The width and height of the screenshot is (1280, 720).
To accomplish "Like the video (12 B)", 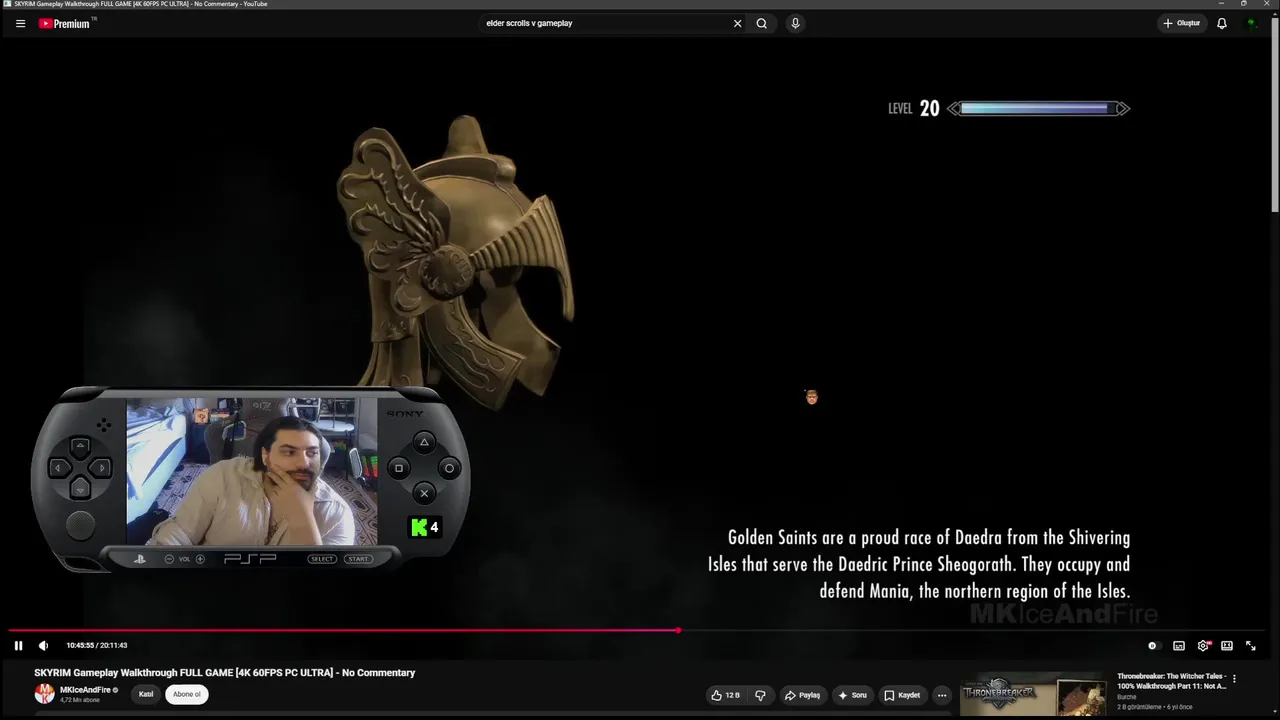I will point(726,695).
